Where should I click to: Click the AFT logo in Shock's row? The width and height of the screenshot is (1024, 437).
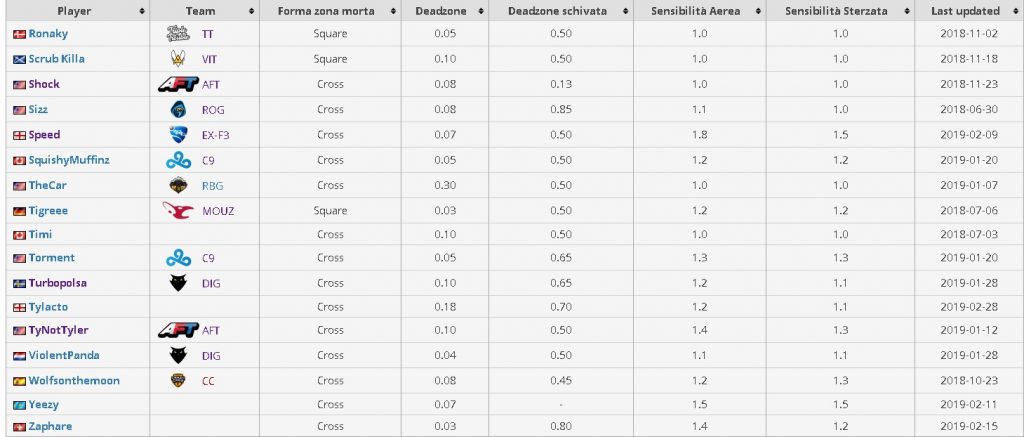178,84
